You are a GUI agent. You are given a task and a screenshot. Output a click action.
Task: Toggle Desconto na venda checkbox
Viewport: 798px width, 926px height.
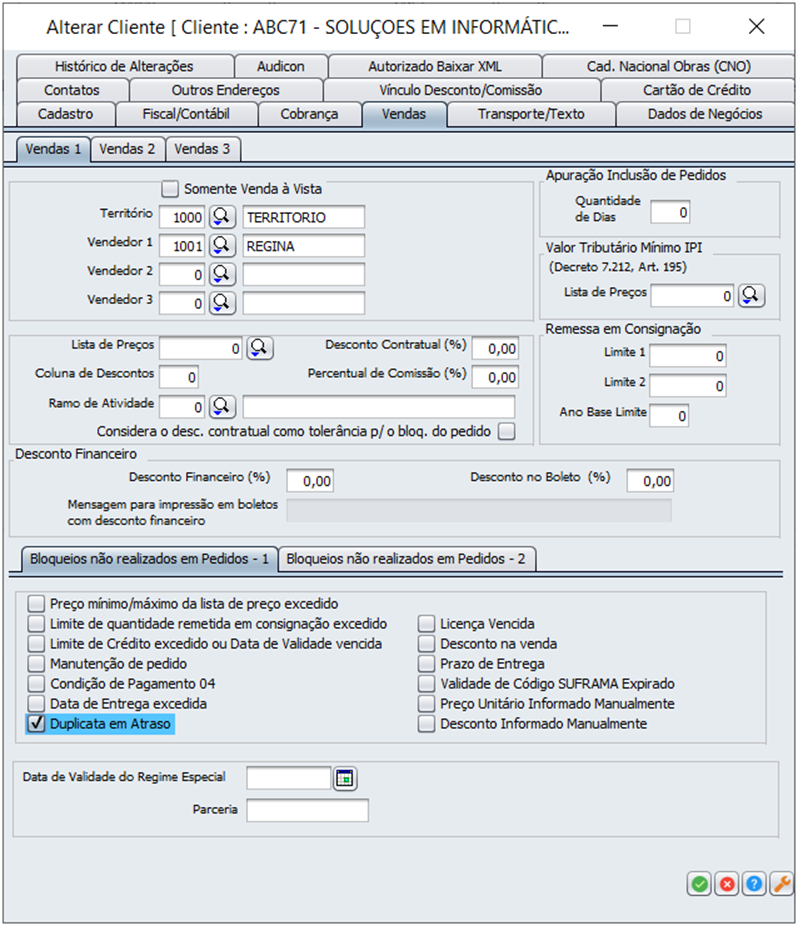tap(427, 644)
